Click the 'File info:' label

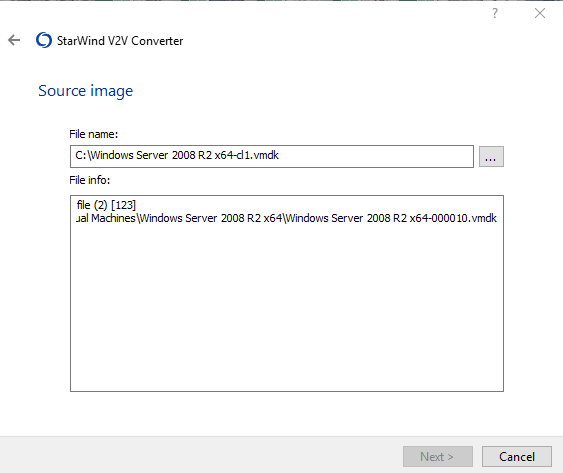coord(89,180)
